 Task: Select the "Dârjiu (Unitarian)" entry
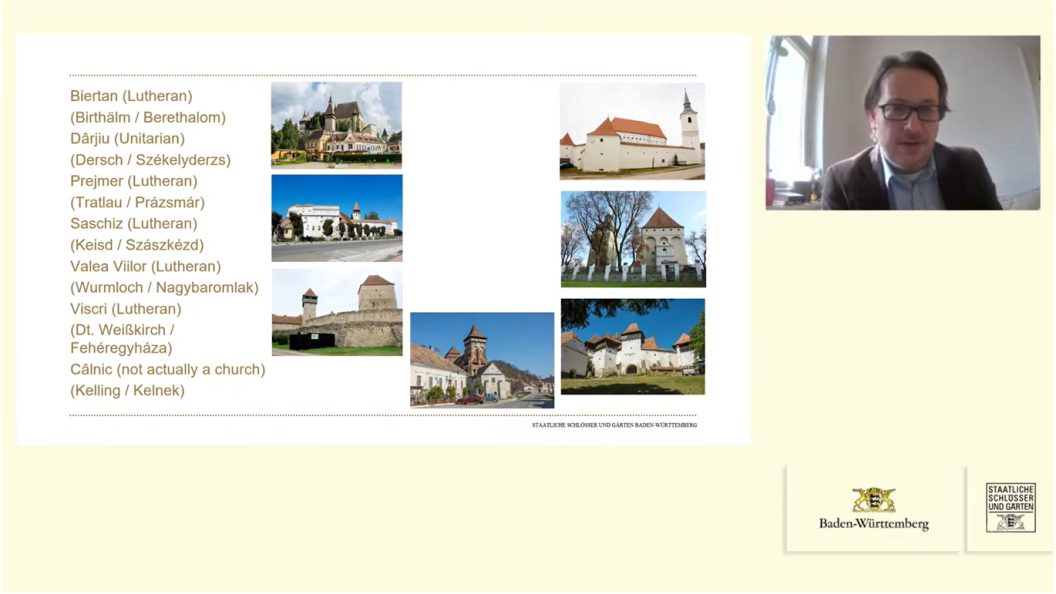127,139
